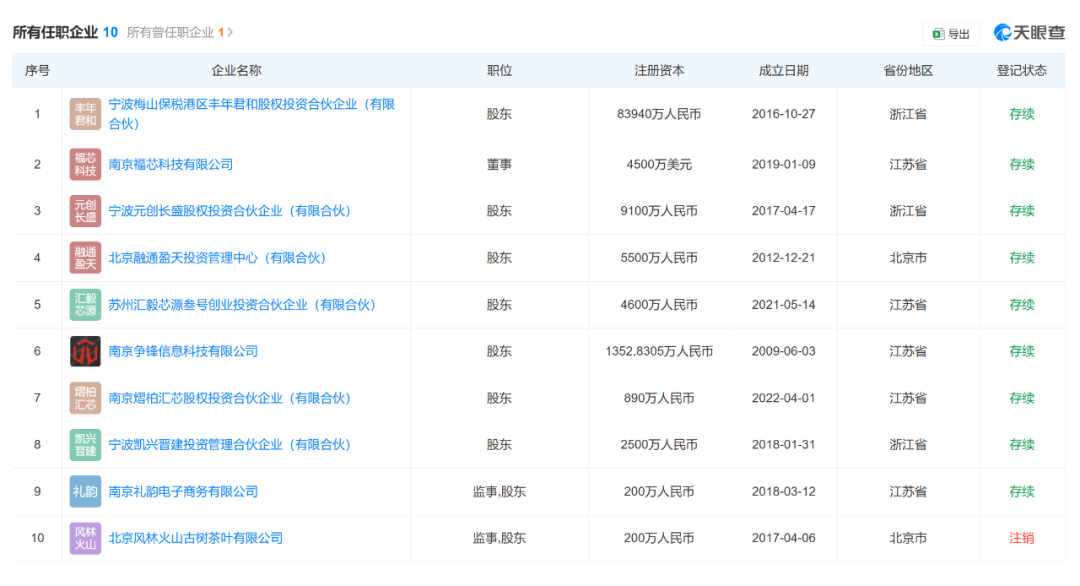The image size is (1080, 586).
Task: Open 南京争锋信息科技有限公司 link
Action: coord(183,352)
